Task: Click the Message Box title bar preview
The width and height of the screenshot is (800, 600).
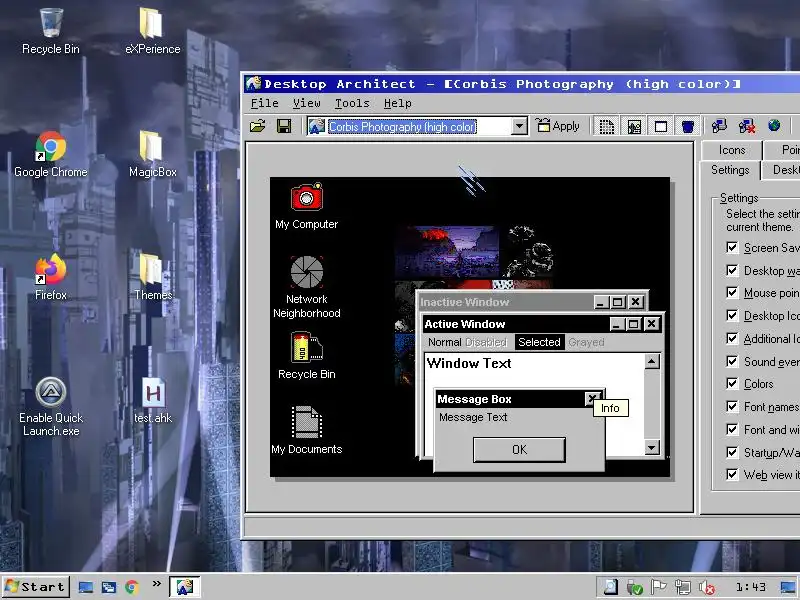Action: click(510, 399)
